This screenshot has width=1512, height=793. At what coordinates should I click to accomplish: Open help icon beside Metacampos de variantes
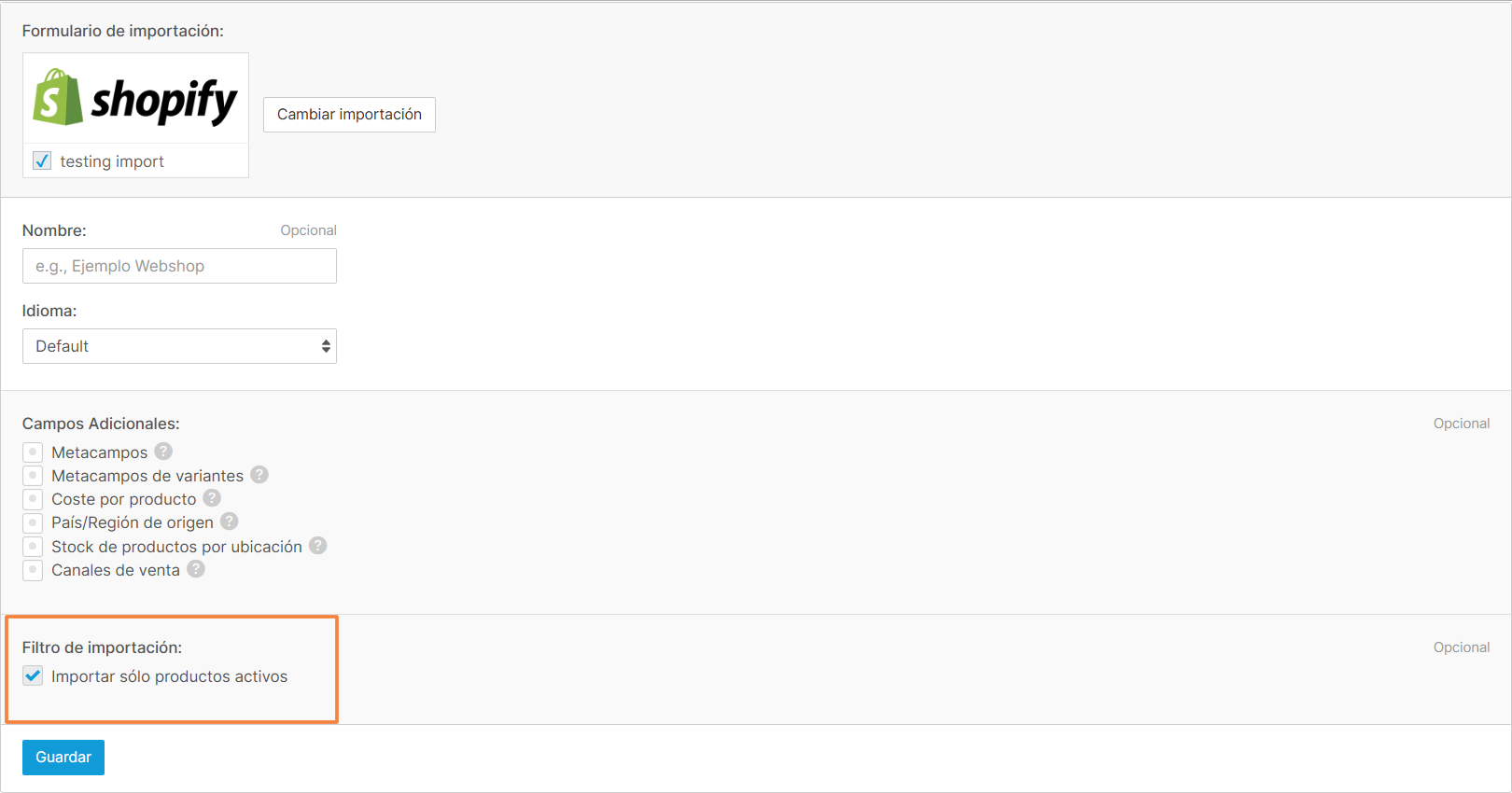point(259,475)
